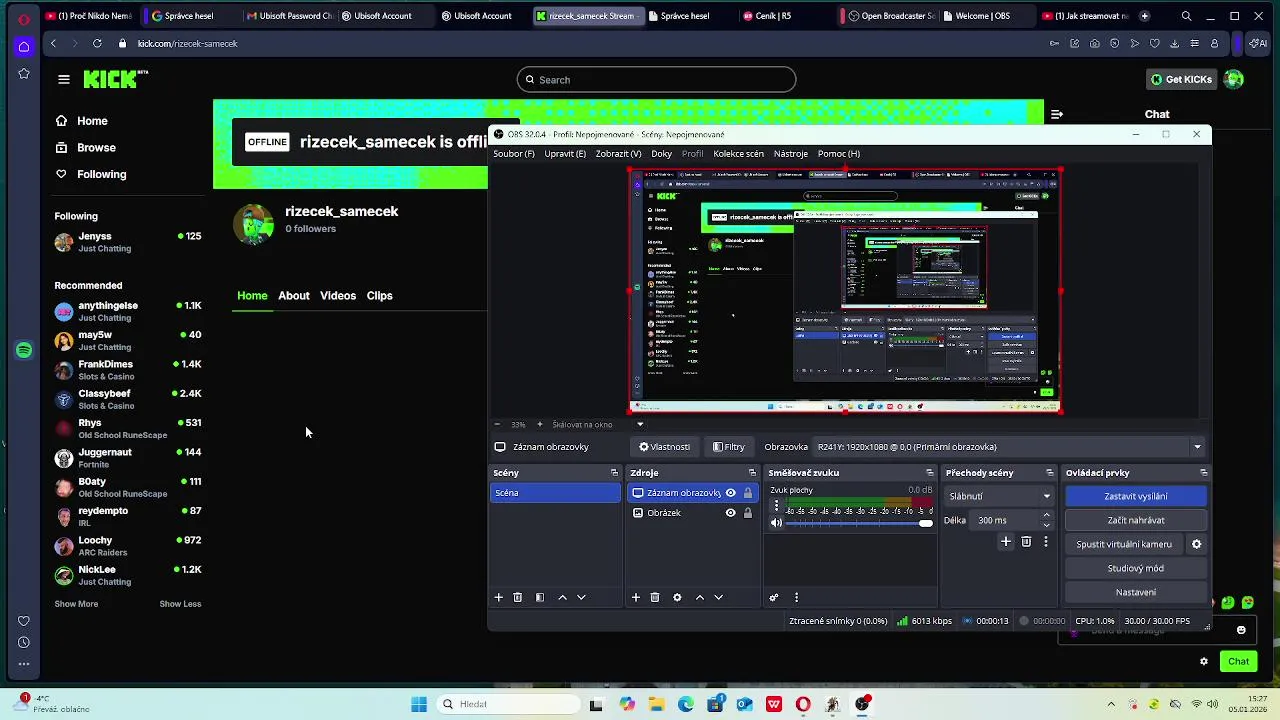Open the Slábnutí transition dropdown

[999, 496]
